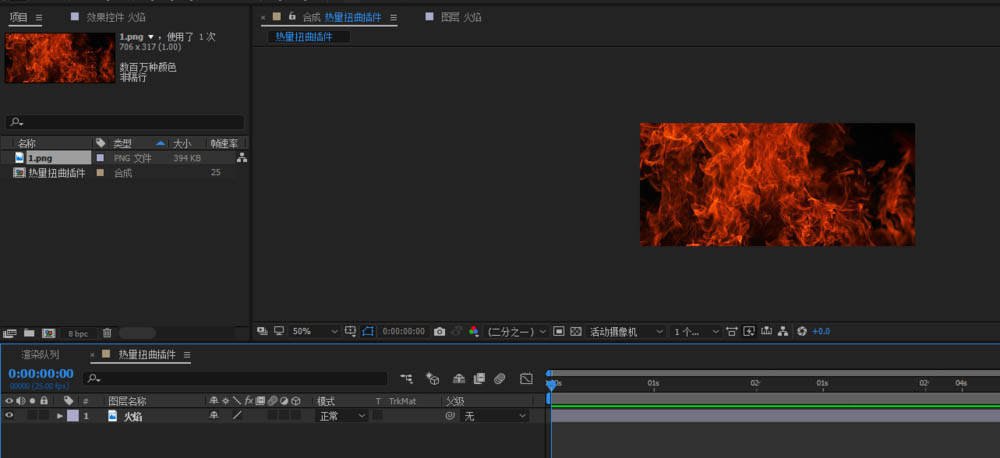Click the parent pick whip spiral icon

(450, 416)
